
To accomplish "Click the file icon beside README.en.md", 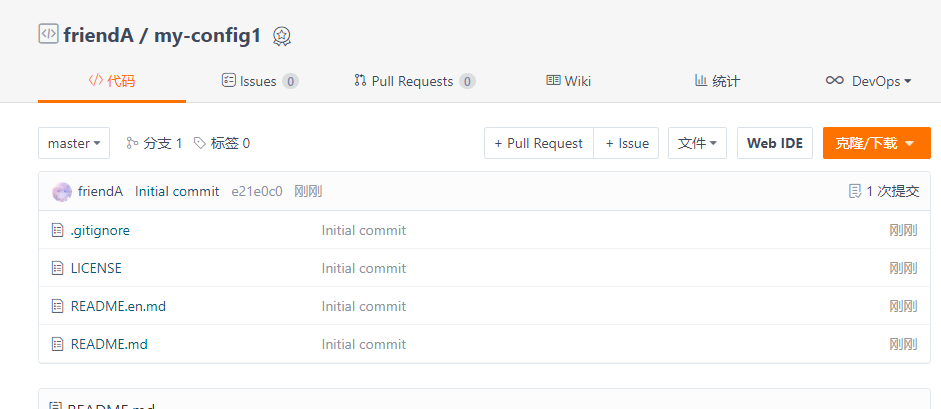I will point(58,306).
